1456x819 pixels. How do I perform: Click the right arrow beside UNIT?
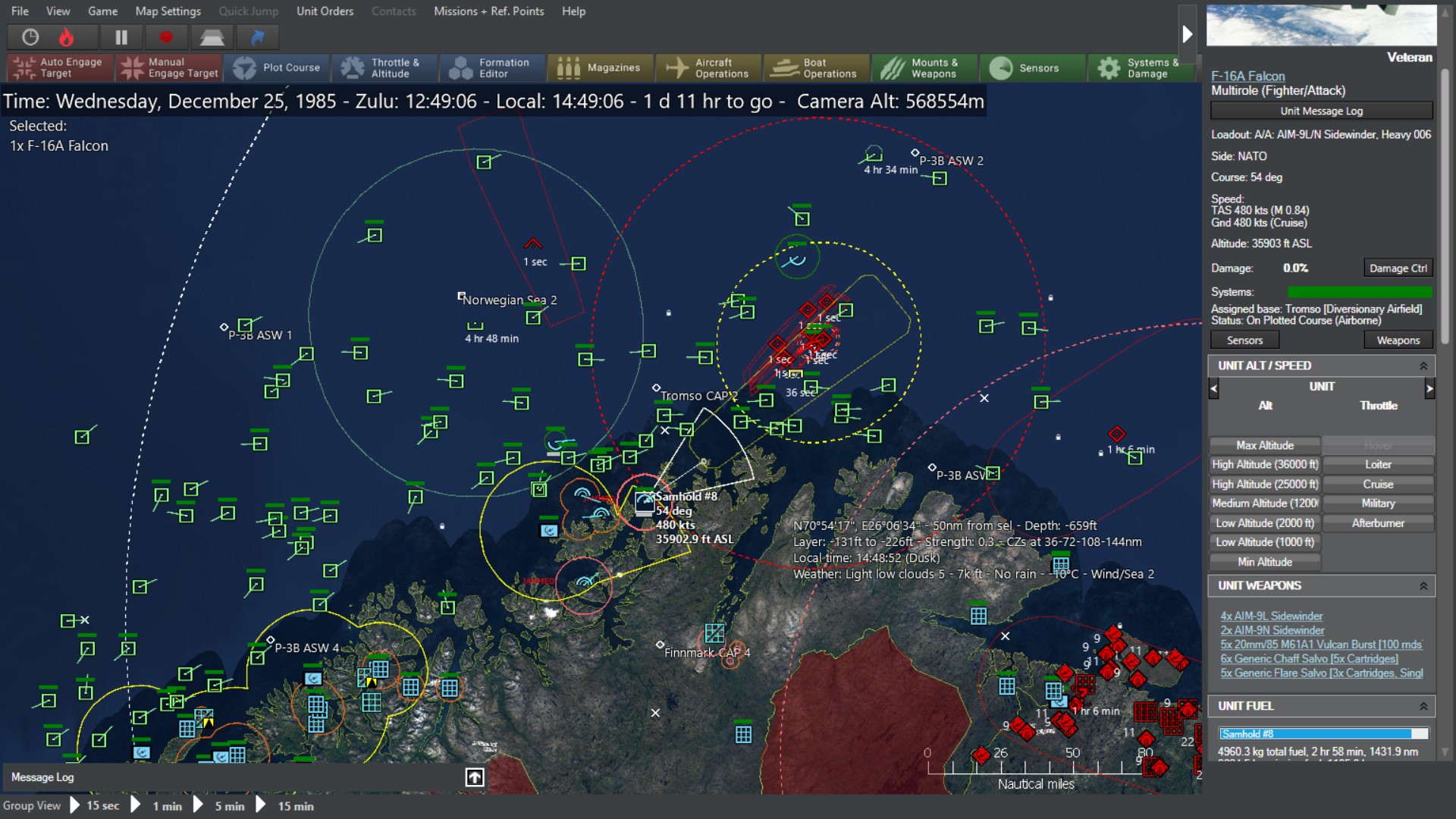click(1429, 389)
